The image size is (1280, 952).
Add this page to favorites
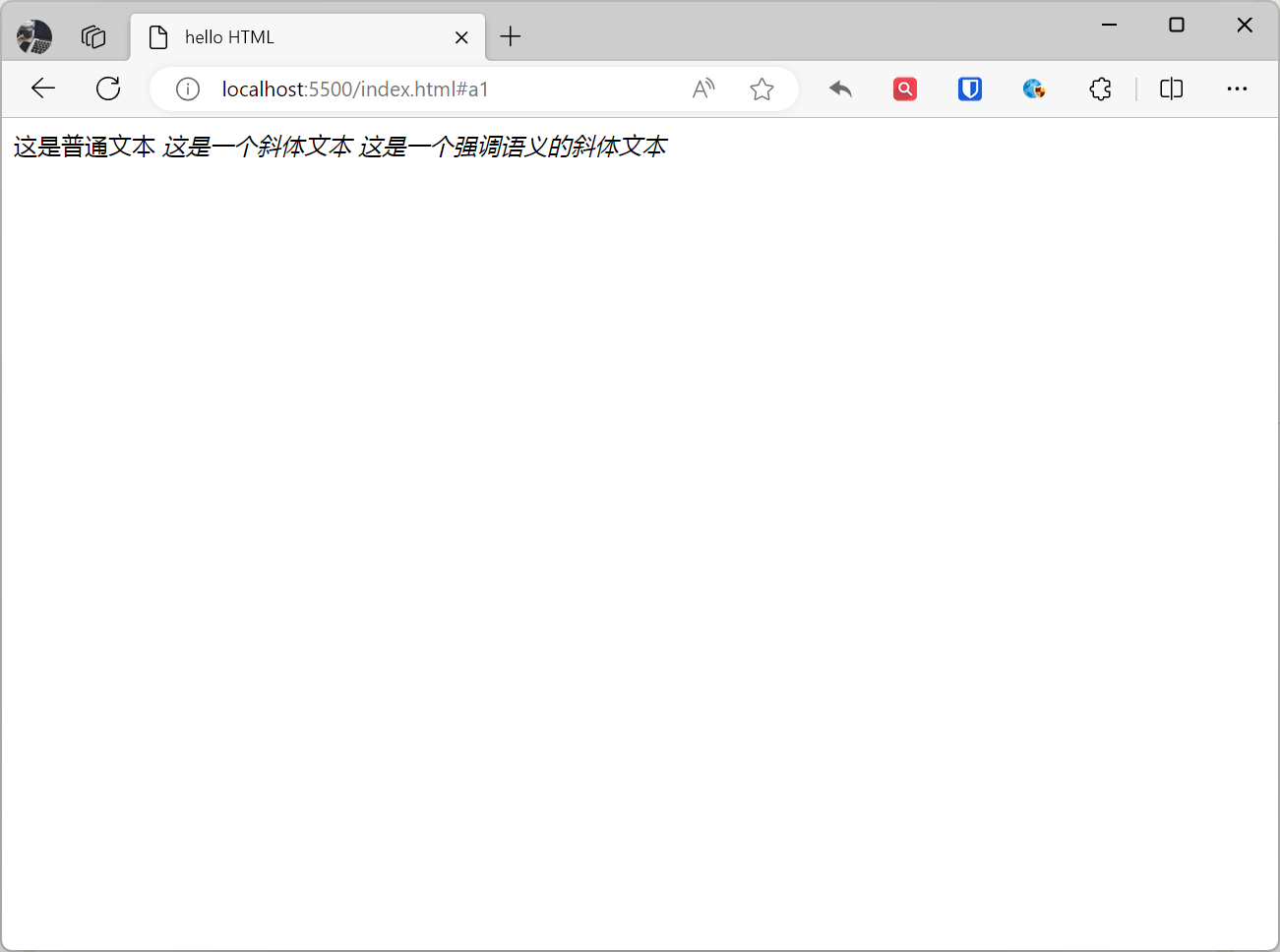(762, 89)
